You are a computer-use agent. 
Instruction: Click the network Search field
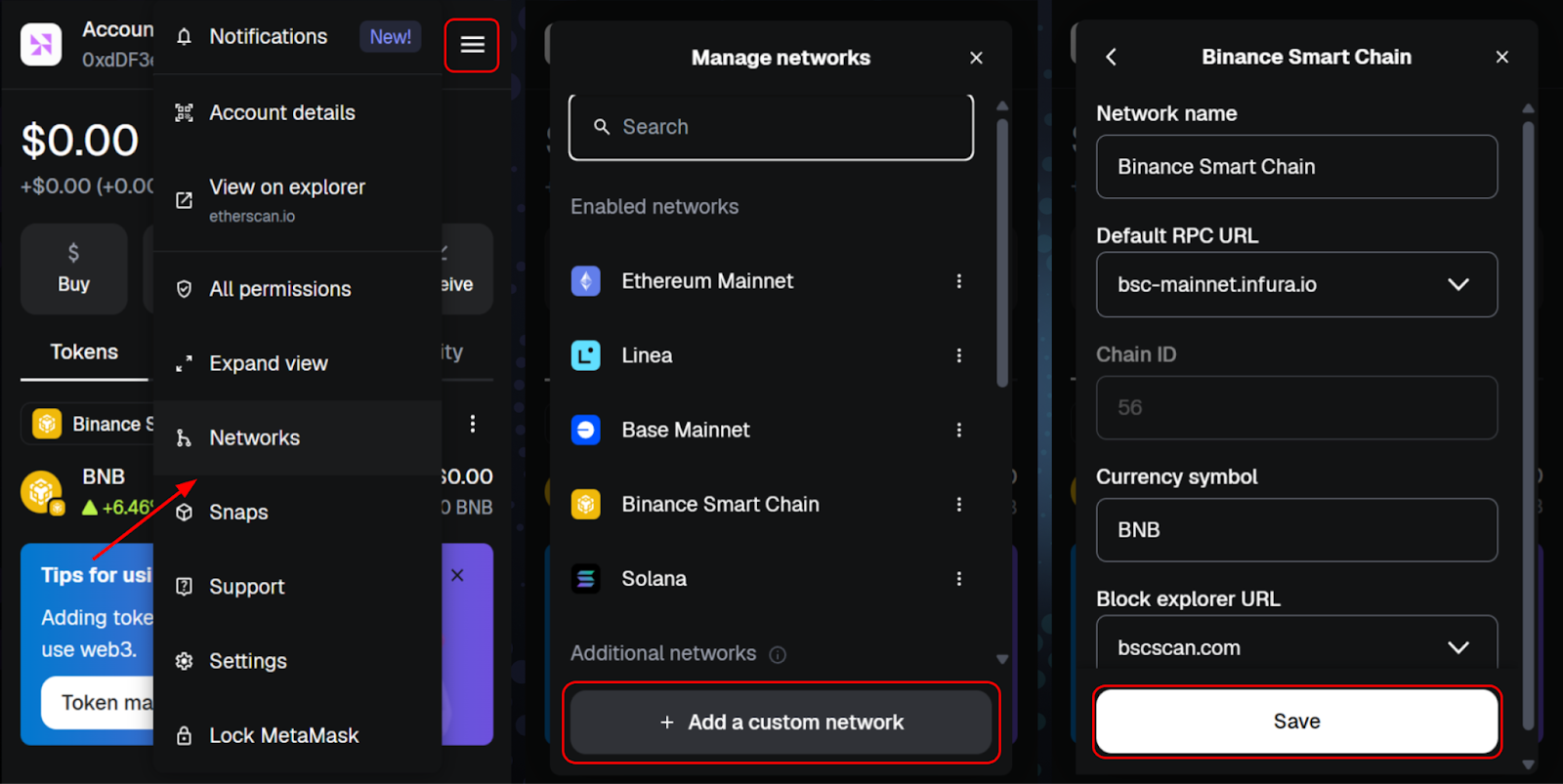click(x=771, y=127)
